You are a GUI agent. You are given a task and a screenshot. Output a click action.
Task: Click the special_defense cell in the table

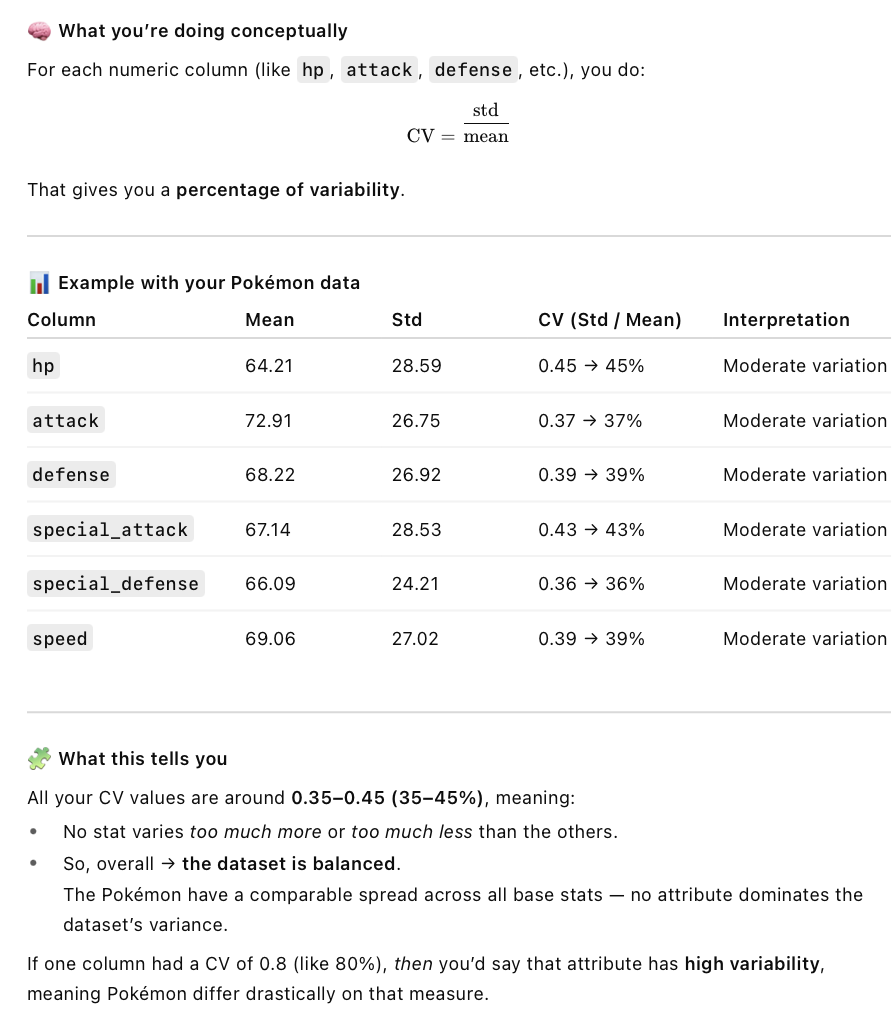click(116, 583)
